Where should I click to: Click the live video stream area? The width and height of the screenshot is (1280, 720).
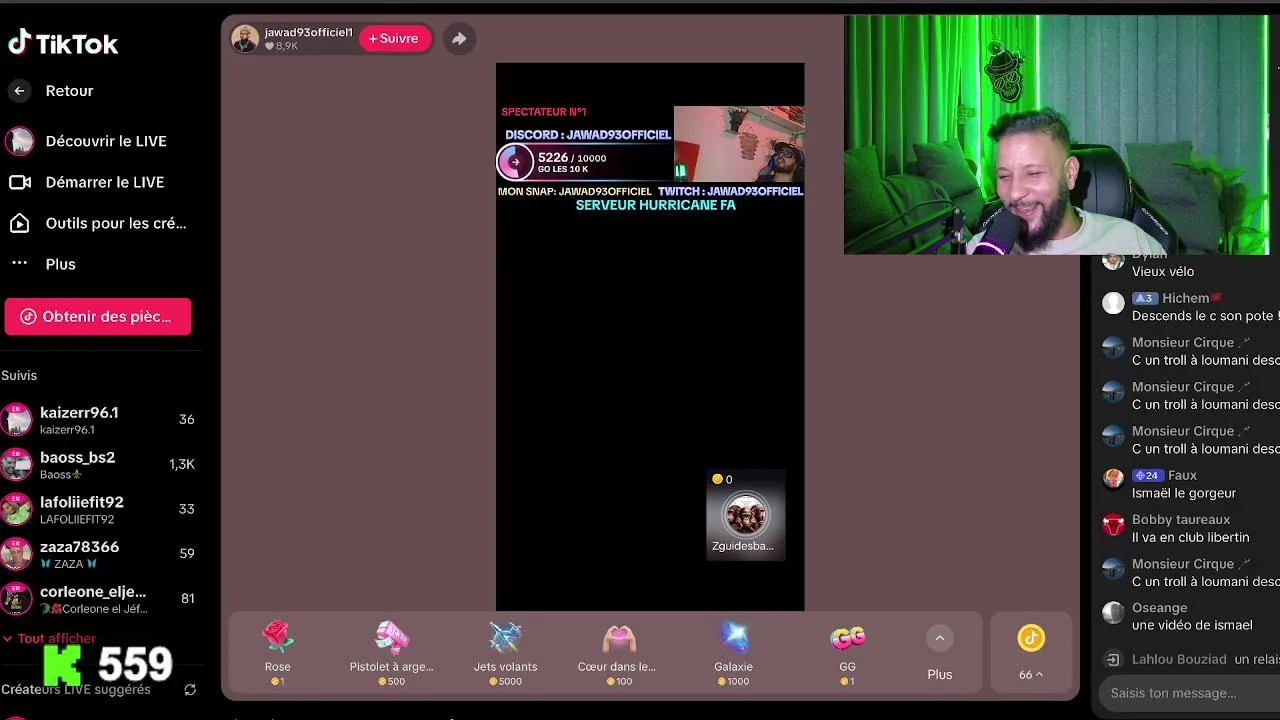[650, 336]
